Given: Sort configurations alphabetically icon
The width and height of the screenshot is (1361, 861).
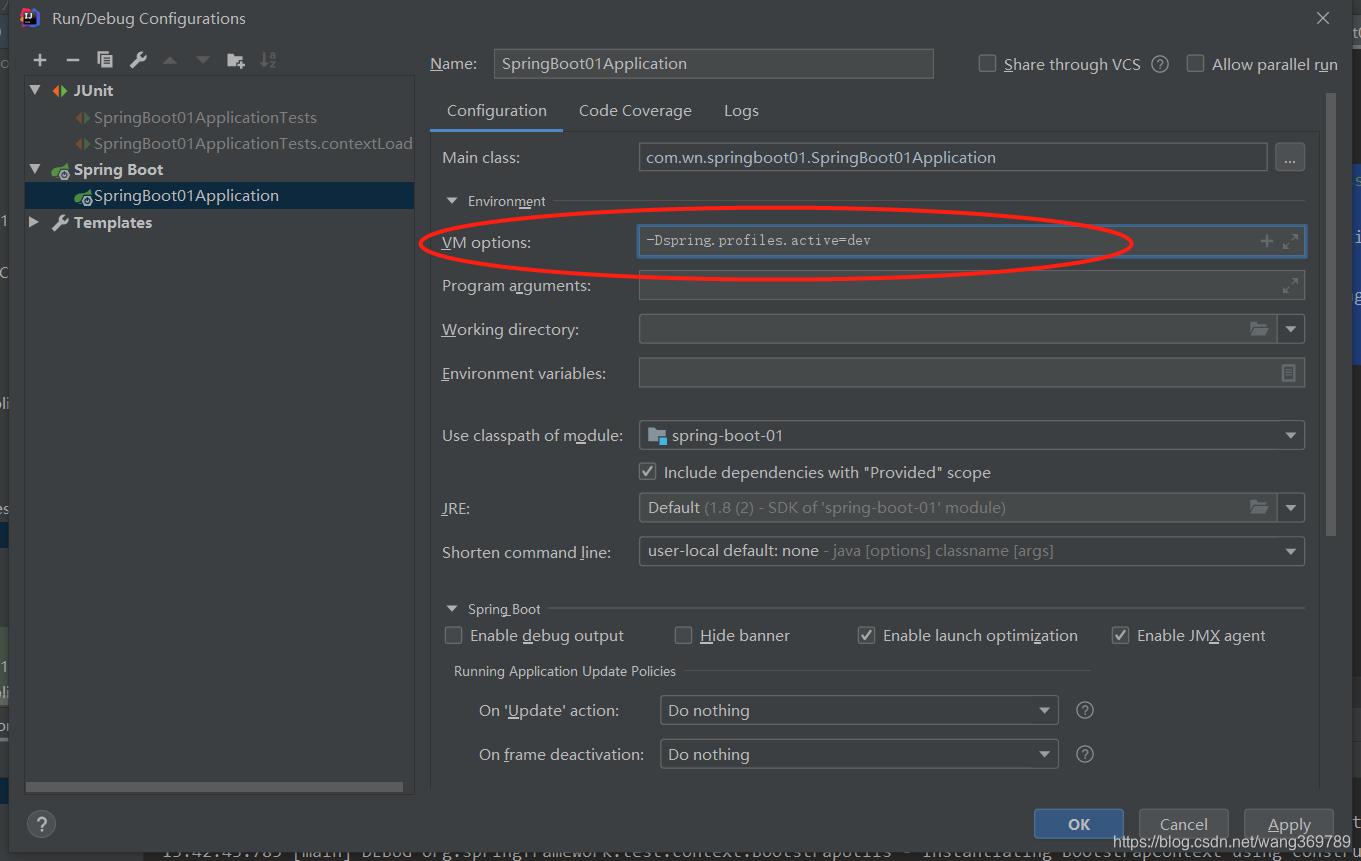Looking at the screenshot, I should 268,60.
